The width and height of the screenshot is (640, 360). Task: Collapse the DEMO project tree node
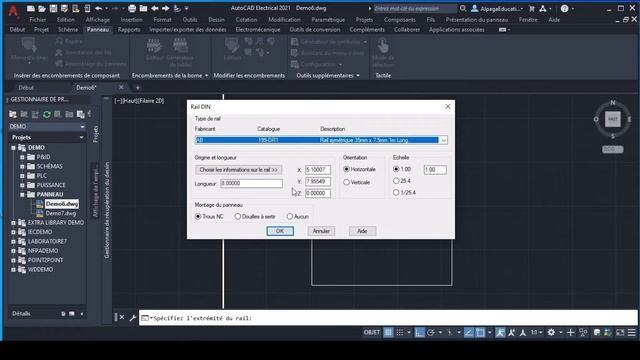coord(13,147)
